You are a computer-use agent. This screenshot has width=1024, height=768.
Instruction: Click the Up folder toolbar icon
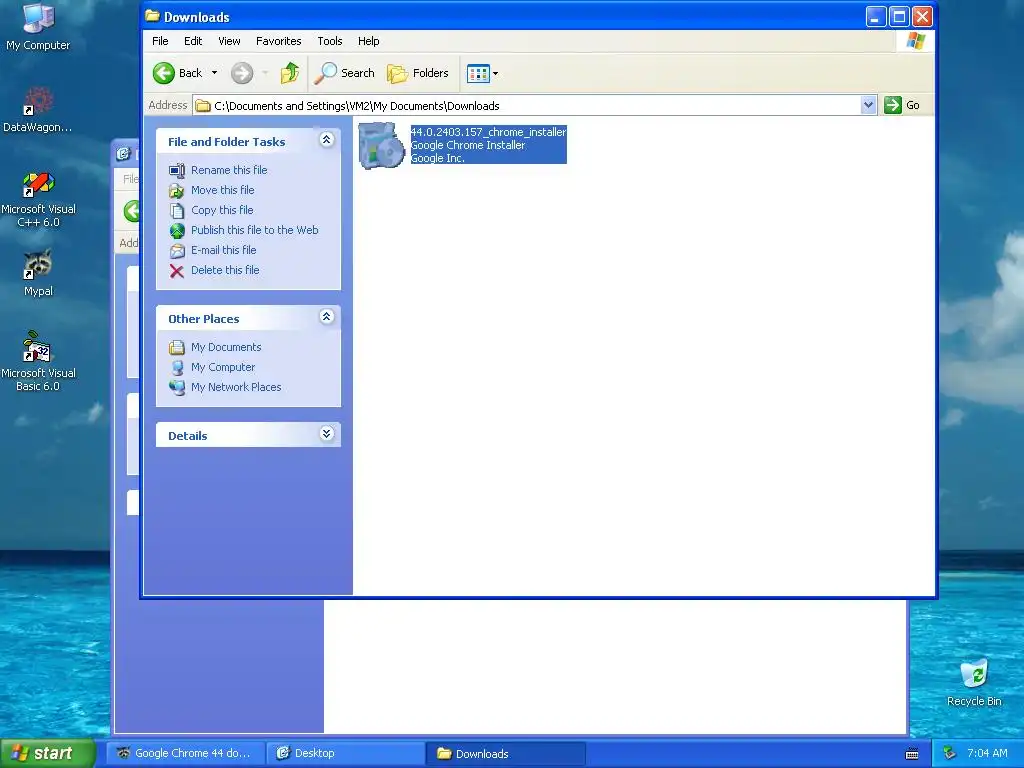coord(290,73)
